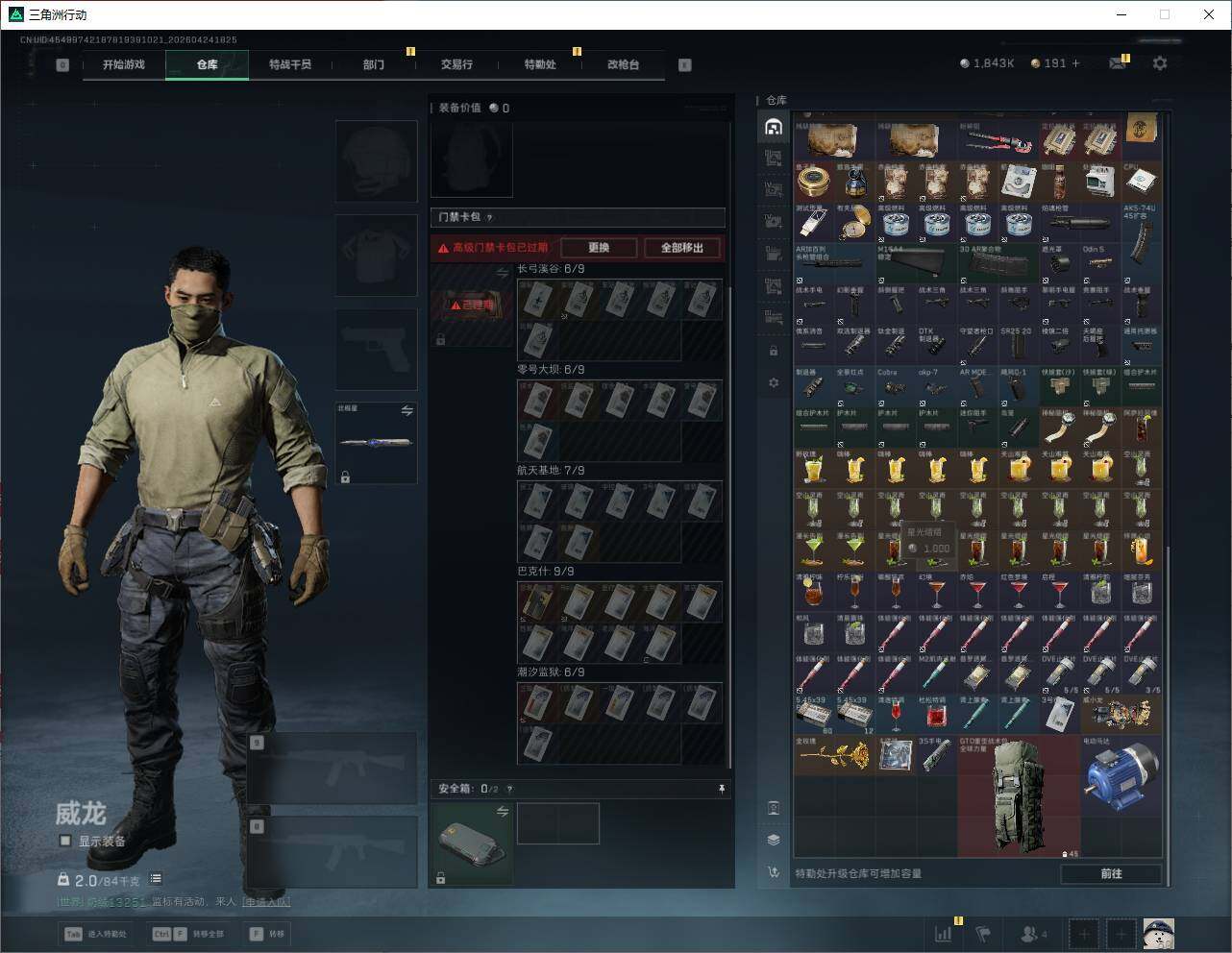
Task: Select the main warehouse icon in sidebar
Action: pos(774,127)
